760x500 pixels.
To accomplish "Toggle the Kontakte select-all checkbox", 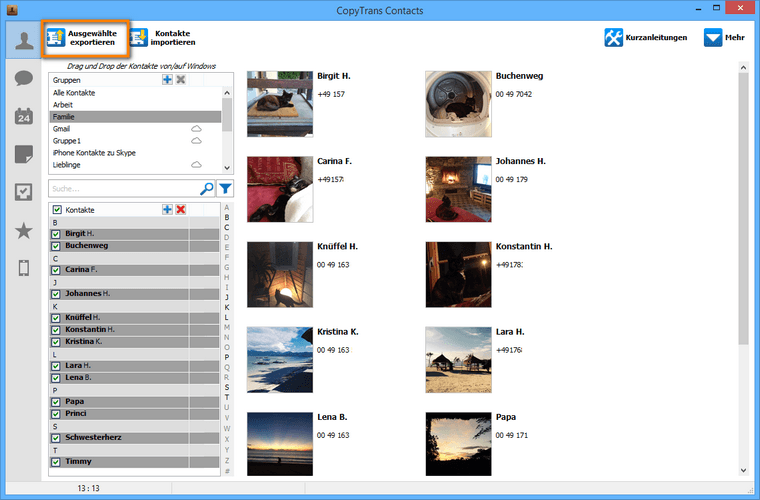I will pyautogui.click(x=56, y=210).
